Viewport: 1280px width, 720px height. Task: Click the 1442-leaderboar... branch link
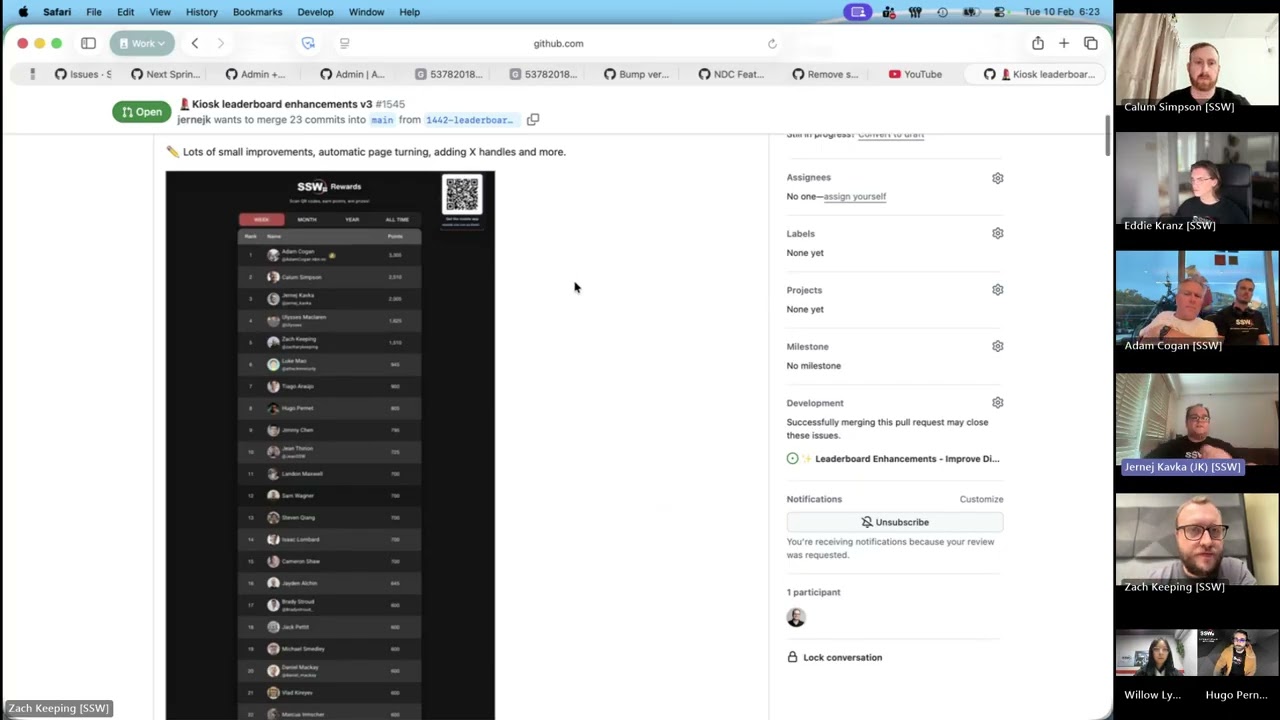[x=469, y=120]
